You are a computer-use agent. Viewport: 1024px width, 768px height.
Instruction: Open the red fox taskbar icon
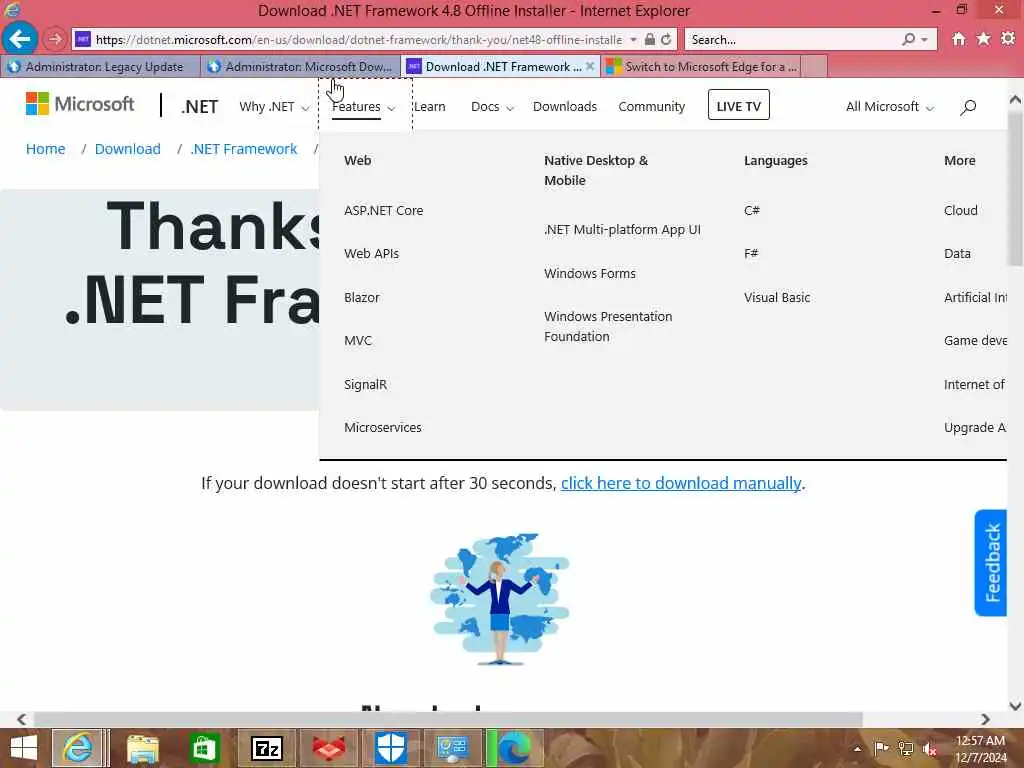click(x=329, y=748)
